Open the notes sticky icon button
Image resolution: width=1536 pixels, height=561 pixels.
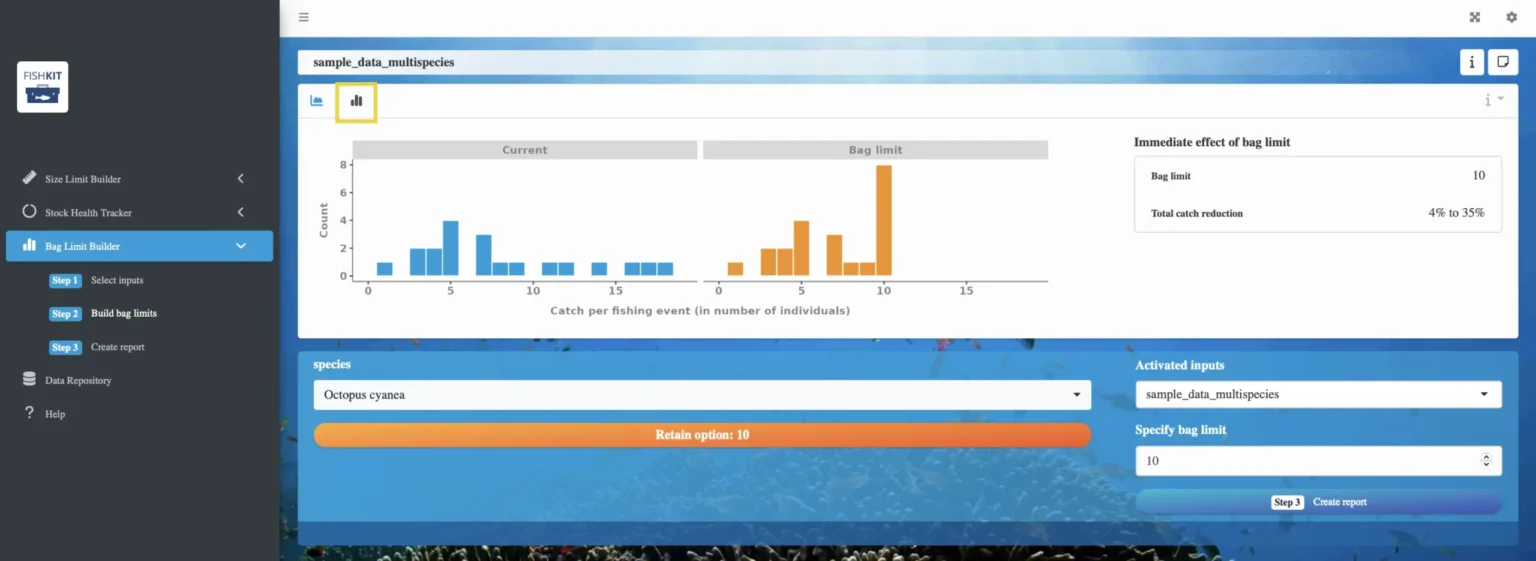[1501, 62]
